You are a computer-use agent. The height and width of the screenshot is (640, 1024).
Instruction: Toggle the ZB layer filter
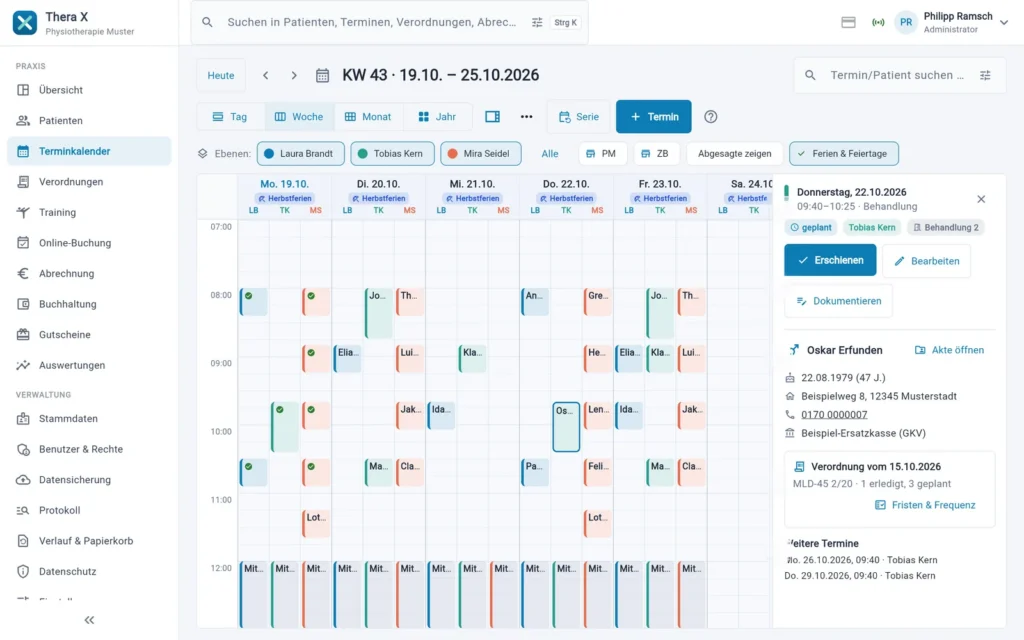(x=656, y=153)
